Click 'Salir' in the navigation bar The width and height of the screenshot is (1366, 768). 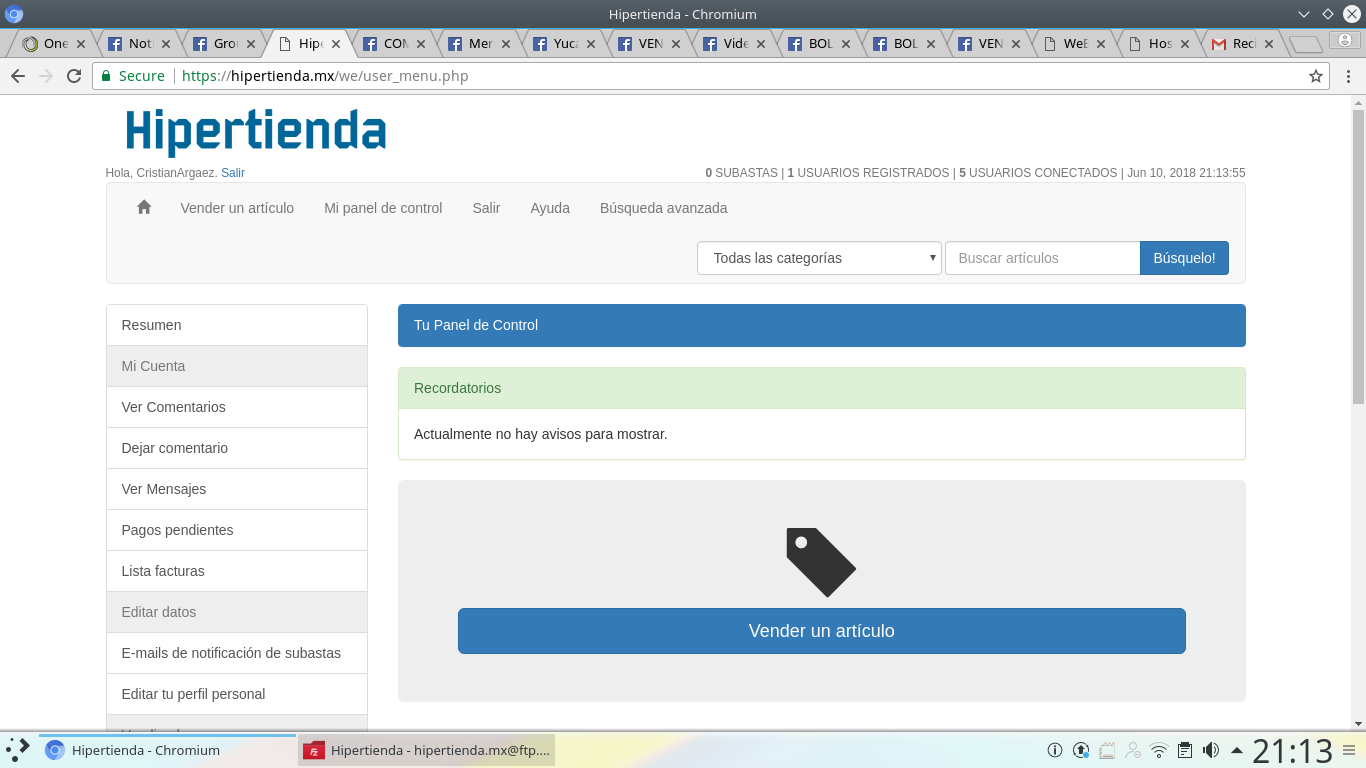click(486, 208)
